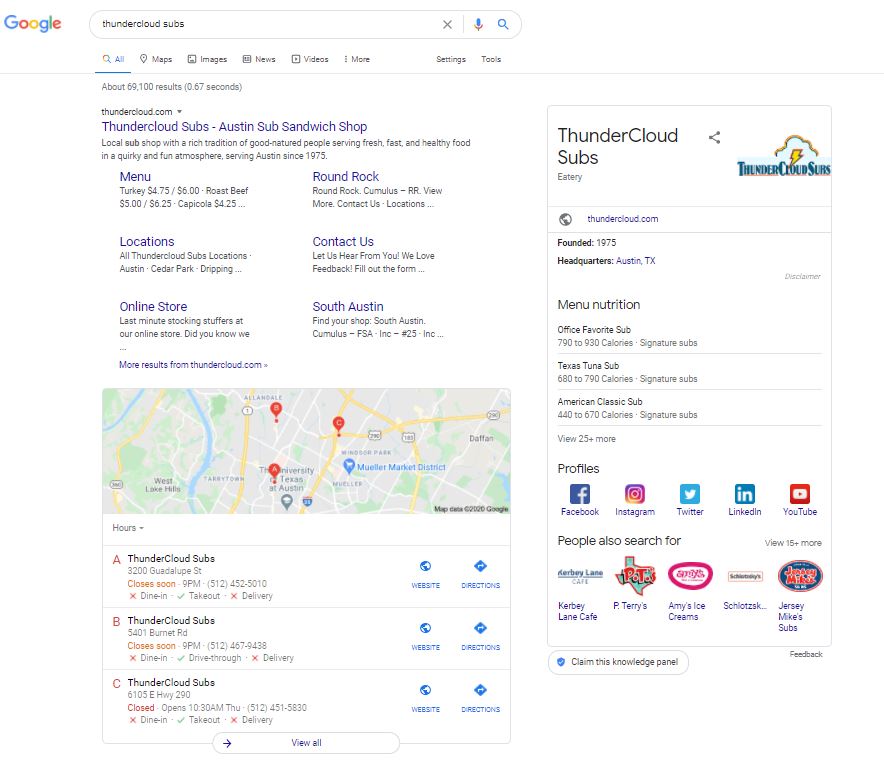The image size is (884, 761).
Task: Share the ThunderCloud Subs knowledge panel
Action: (714, 137)
